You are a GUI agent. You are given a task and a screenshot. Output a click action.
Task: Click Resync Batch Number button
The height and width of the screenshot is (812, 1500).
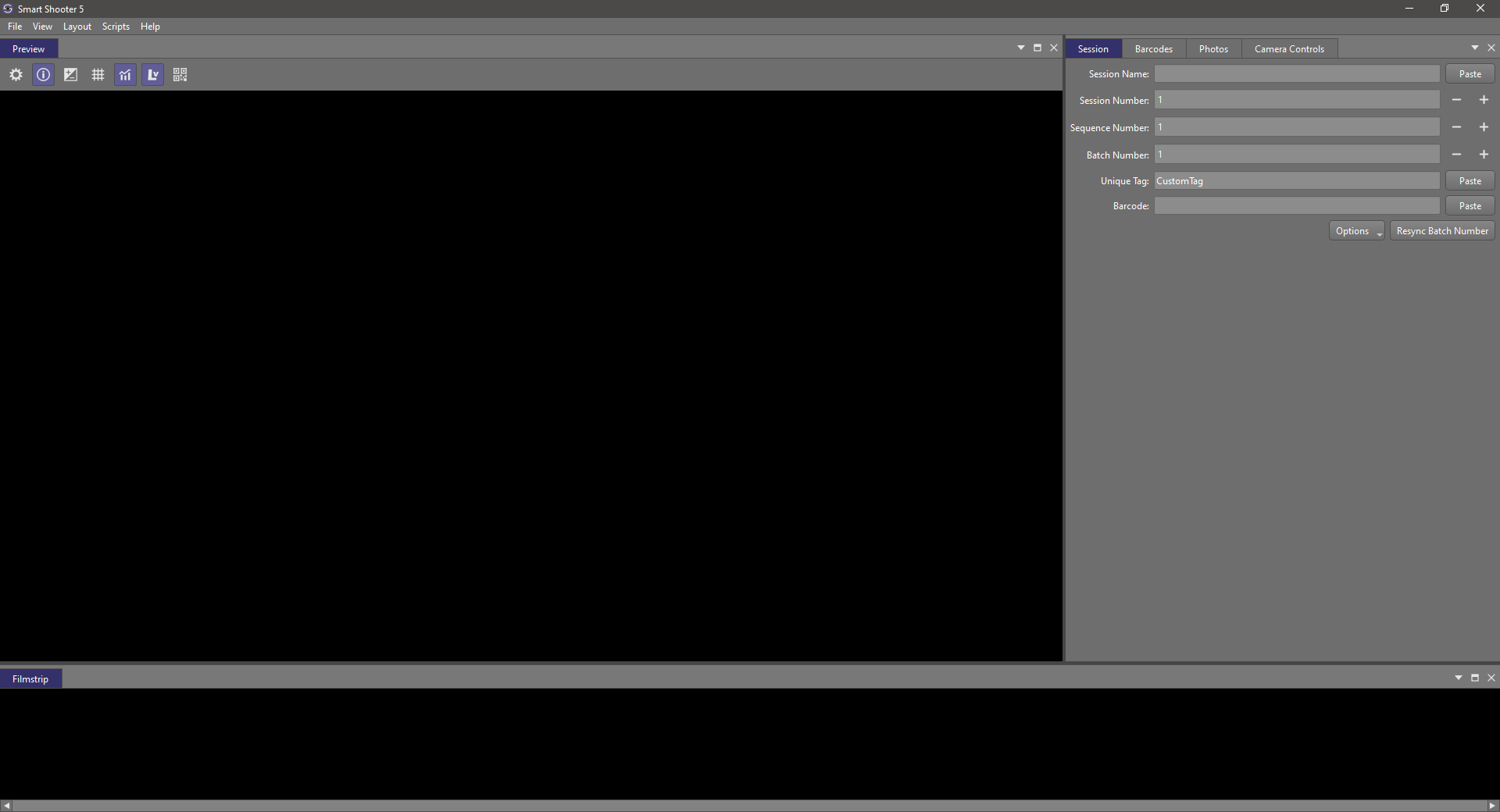click(1442, 231)
